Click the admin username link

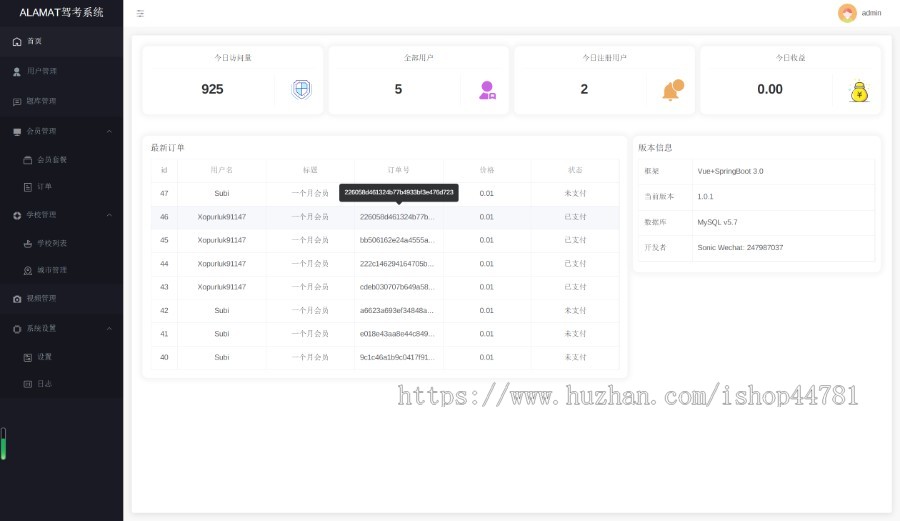click(871, 13)
